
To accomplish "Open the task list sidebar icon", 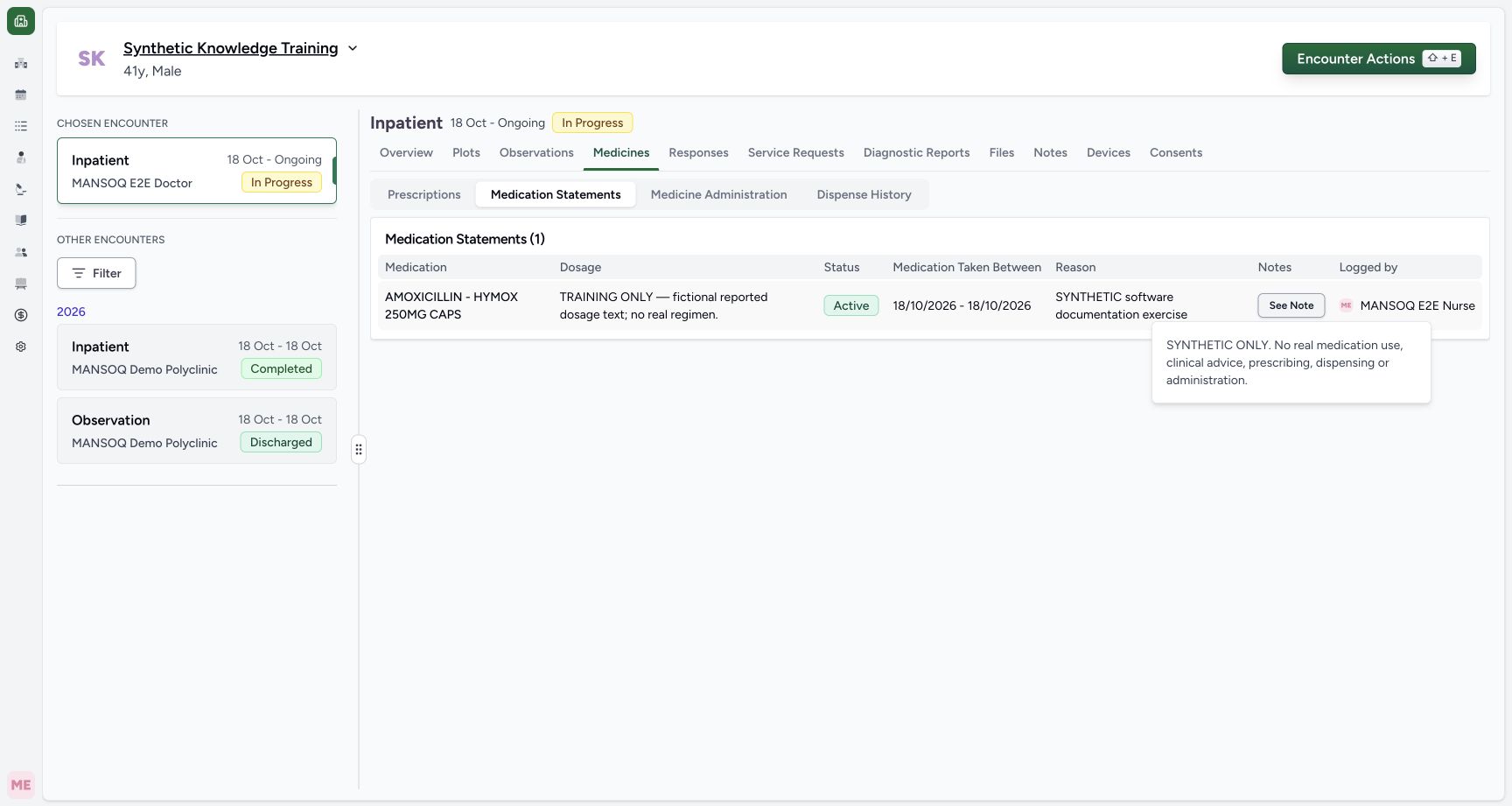I will tap(21, 126).
